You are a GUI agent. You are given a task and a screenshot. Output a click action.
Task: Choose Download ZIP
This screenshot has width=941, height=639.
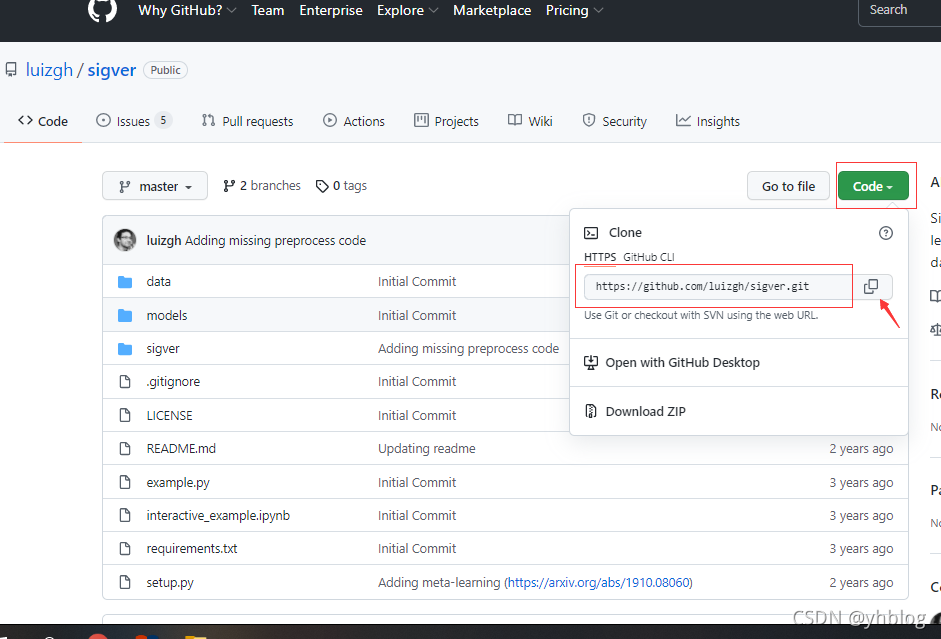click(x=645, y=411)
